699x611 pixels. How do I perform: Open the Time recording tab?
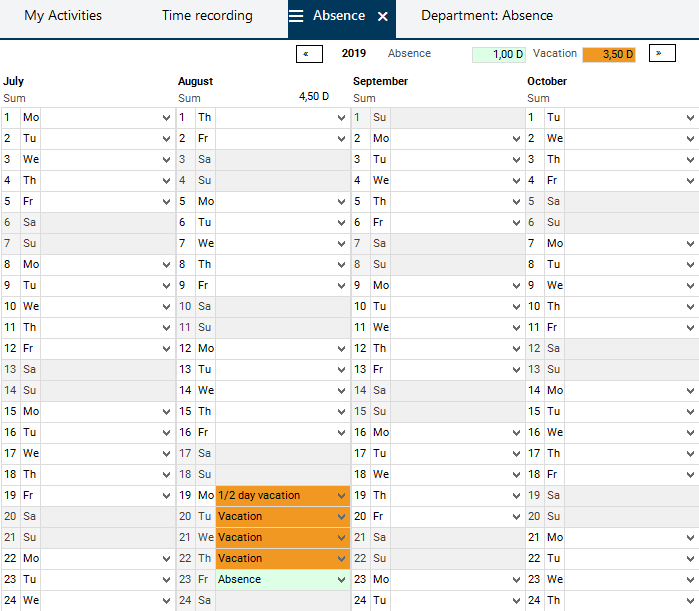pos(207,16)
